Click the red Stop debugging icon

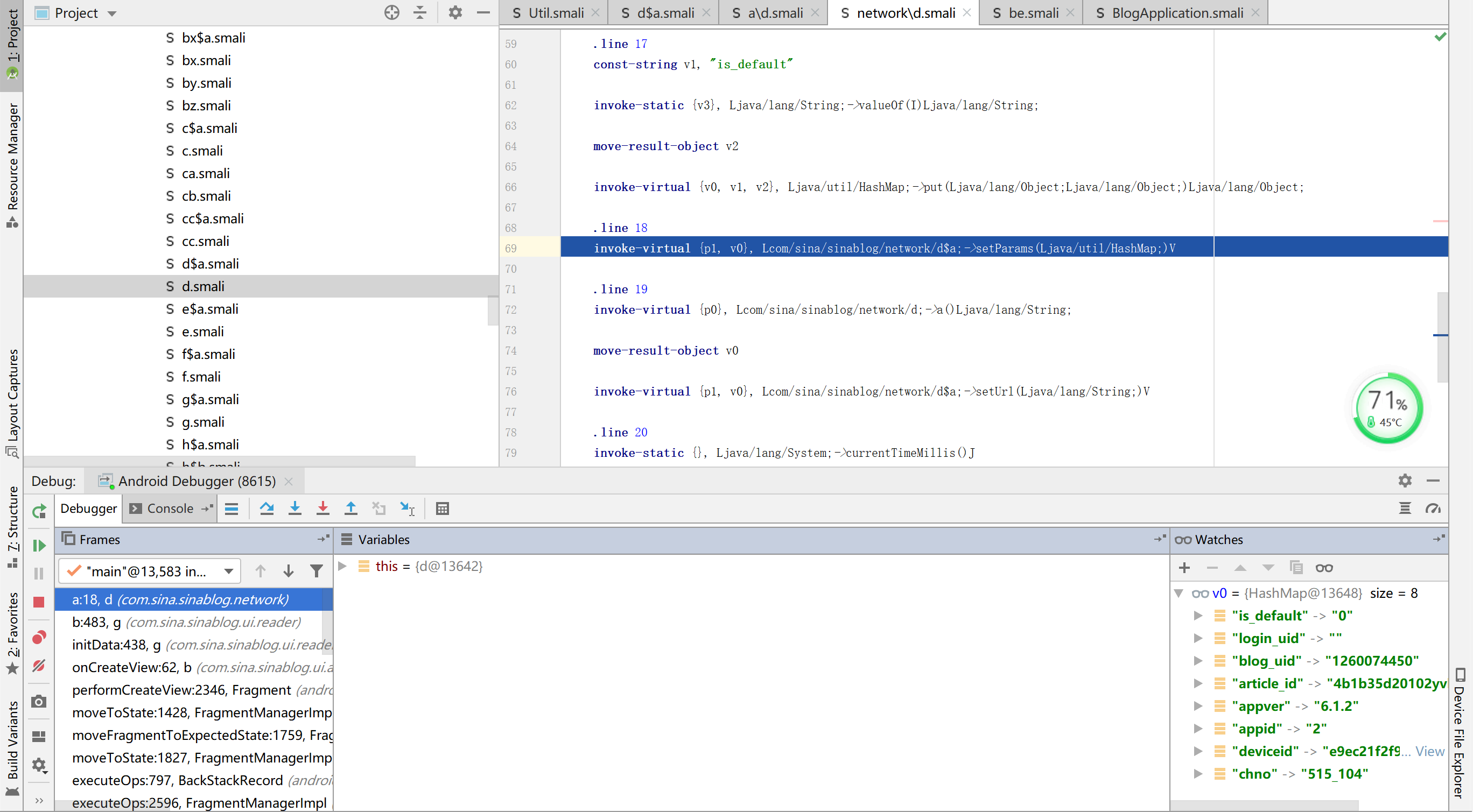click(39, 602)
